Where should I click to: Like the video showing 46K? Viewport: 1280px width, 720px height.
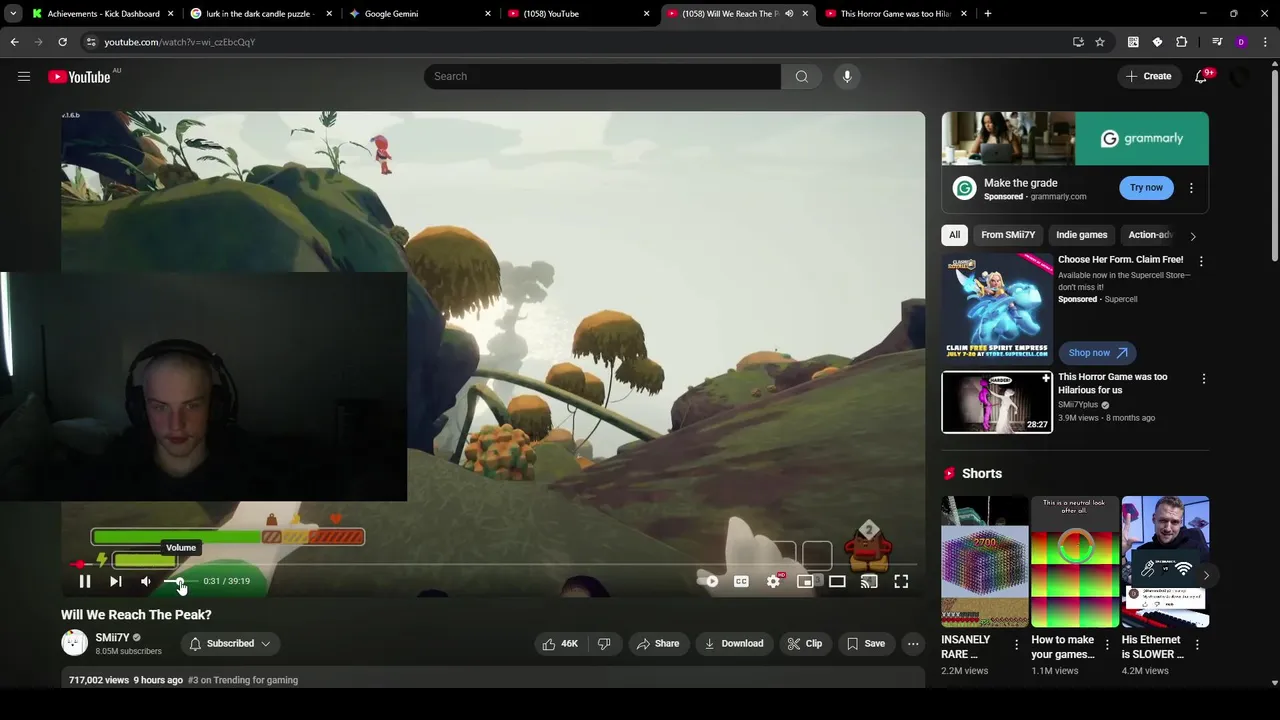(560, 644)
